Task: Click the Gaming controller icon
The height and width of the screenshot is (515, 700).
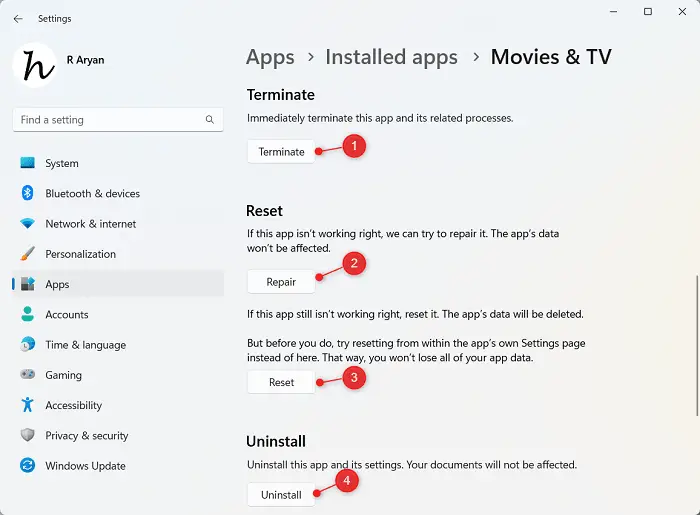Action: 27,375
